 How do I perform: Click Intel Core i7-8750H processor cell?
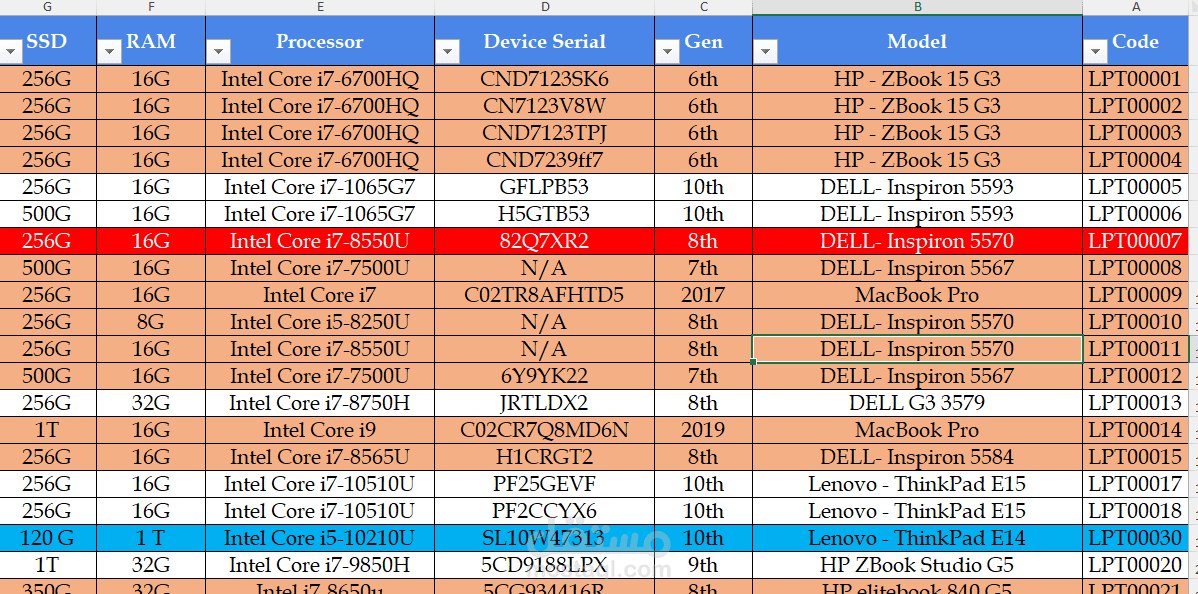click(320, 403)
